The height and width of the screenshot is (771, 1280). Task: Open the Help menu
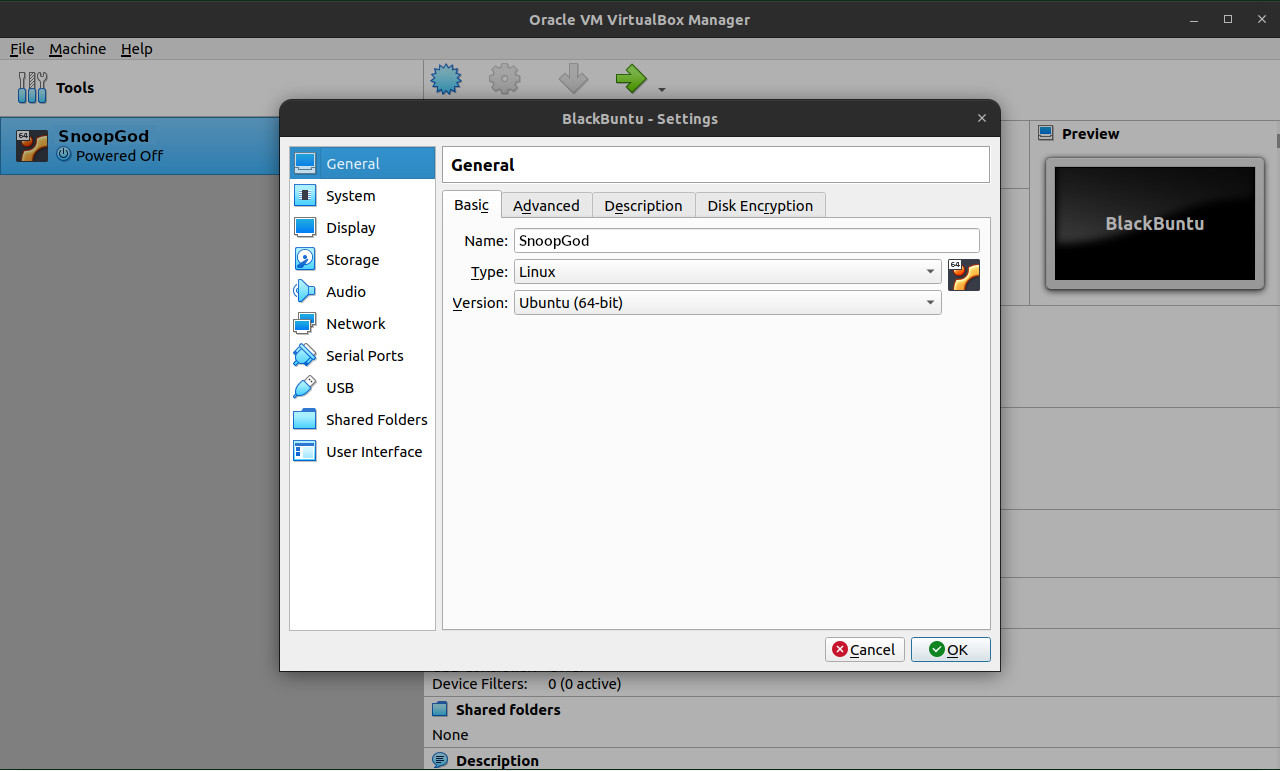click(x=136, y=49)
